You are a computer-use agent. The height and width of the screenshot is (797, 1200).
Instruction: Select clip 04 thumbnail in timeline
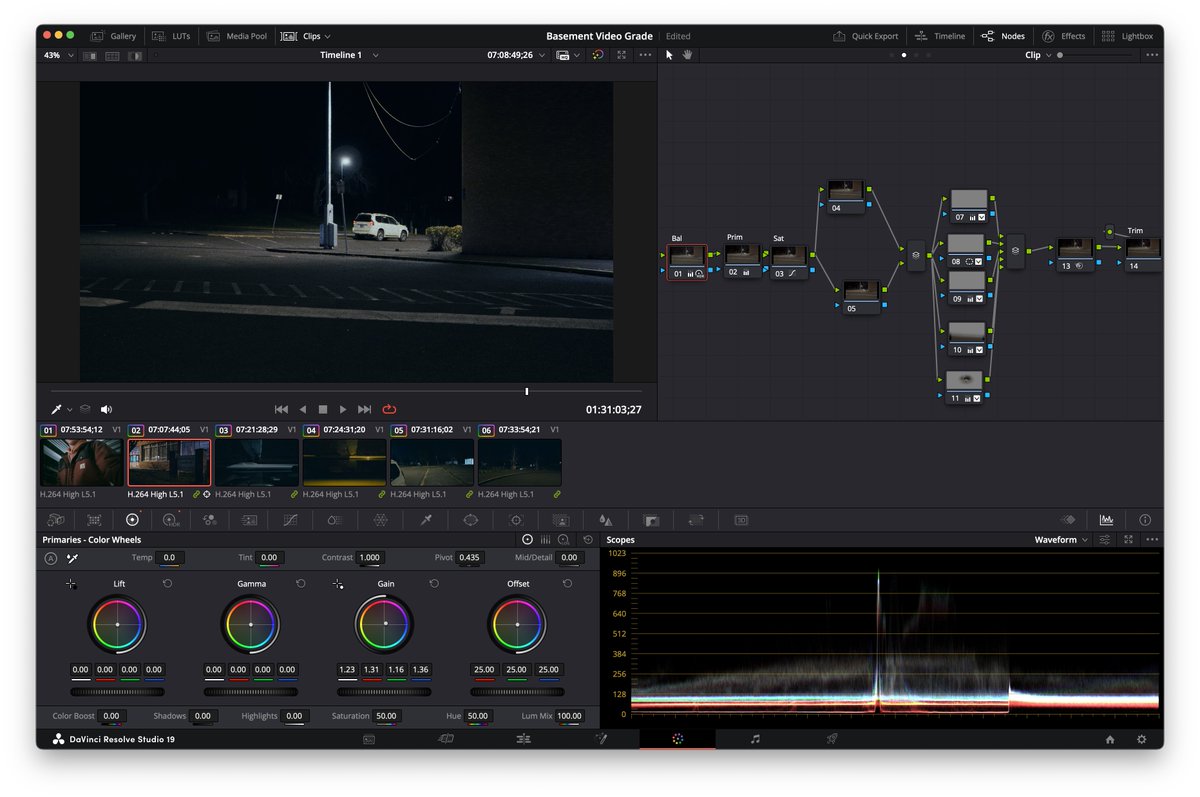[x=344, y=463]
